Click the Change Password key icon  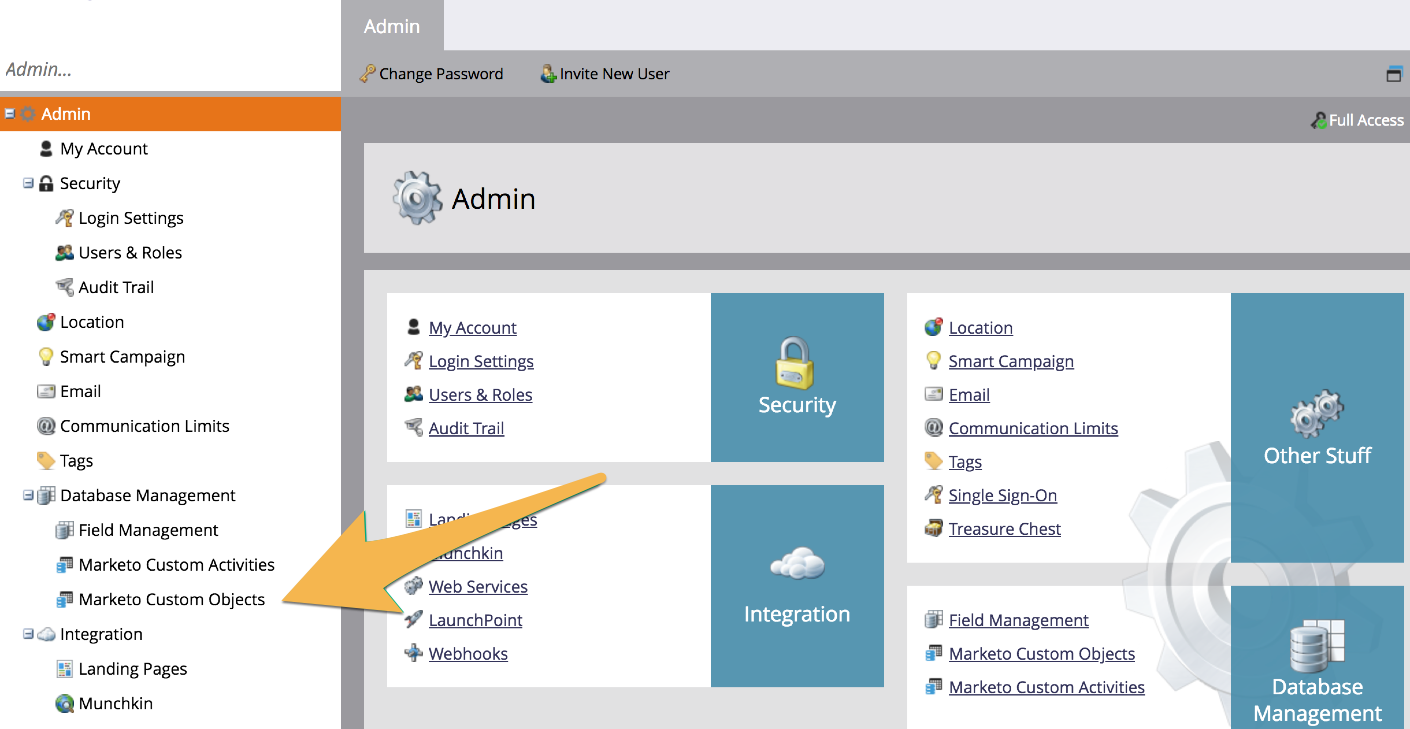click(368, 74)
